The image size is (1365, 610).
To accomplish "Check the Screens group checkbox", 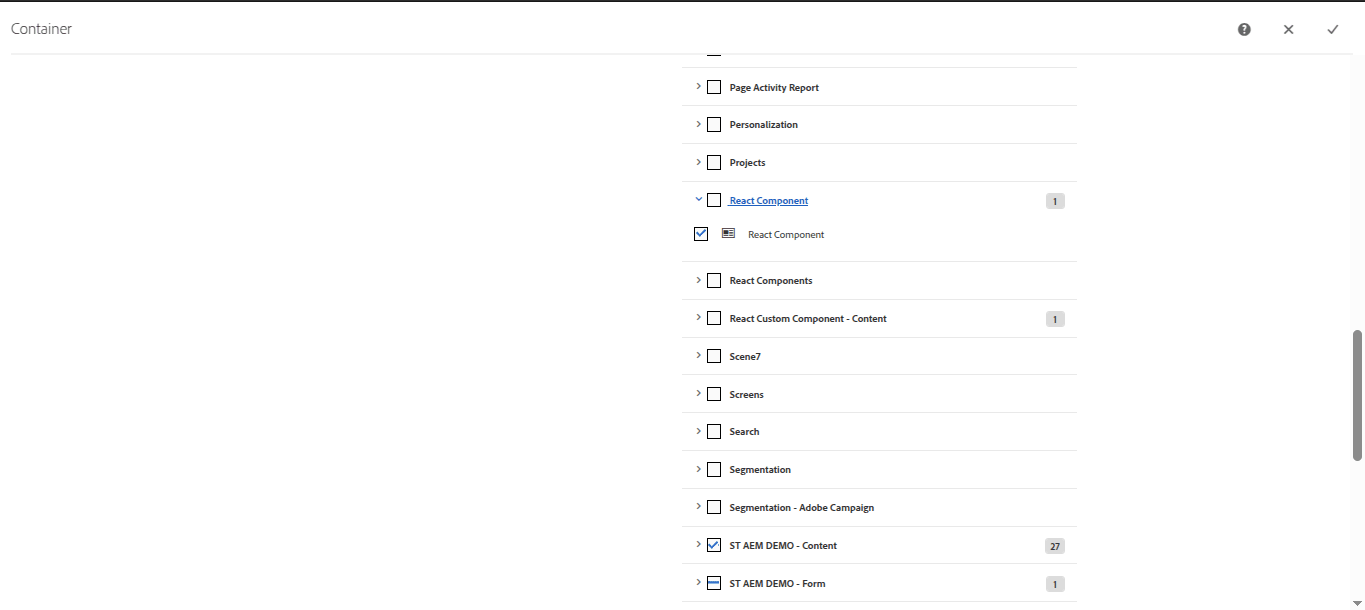I will click(714, 394).
